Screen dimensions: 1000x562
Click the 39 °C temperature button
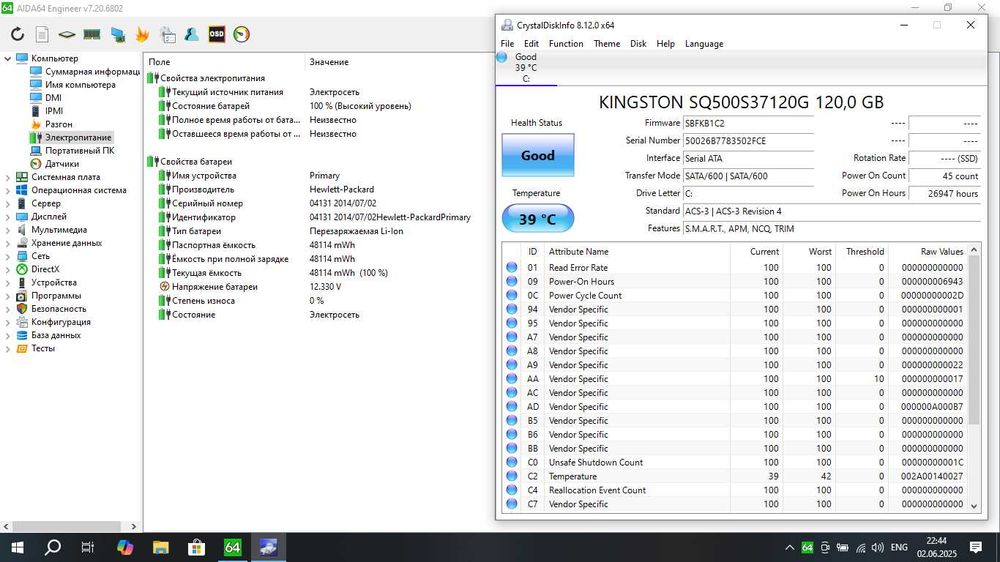[538, 219]
